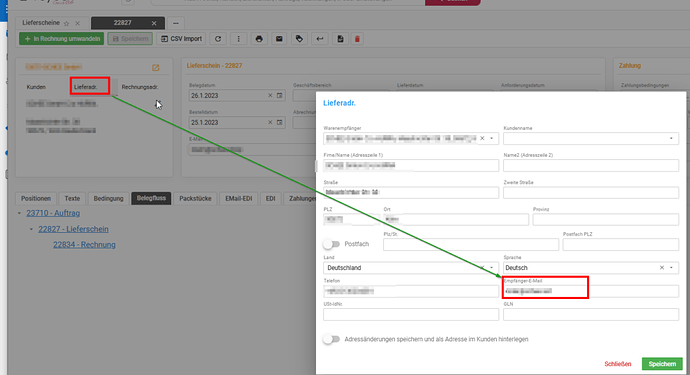Open the 22827 - Lieferschein link
690x375 pixels.
point(73,229)
